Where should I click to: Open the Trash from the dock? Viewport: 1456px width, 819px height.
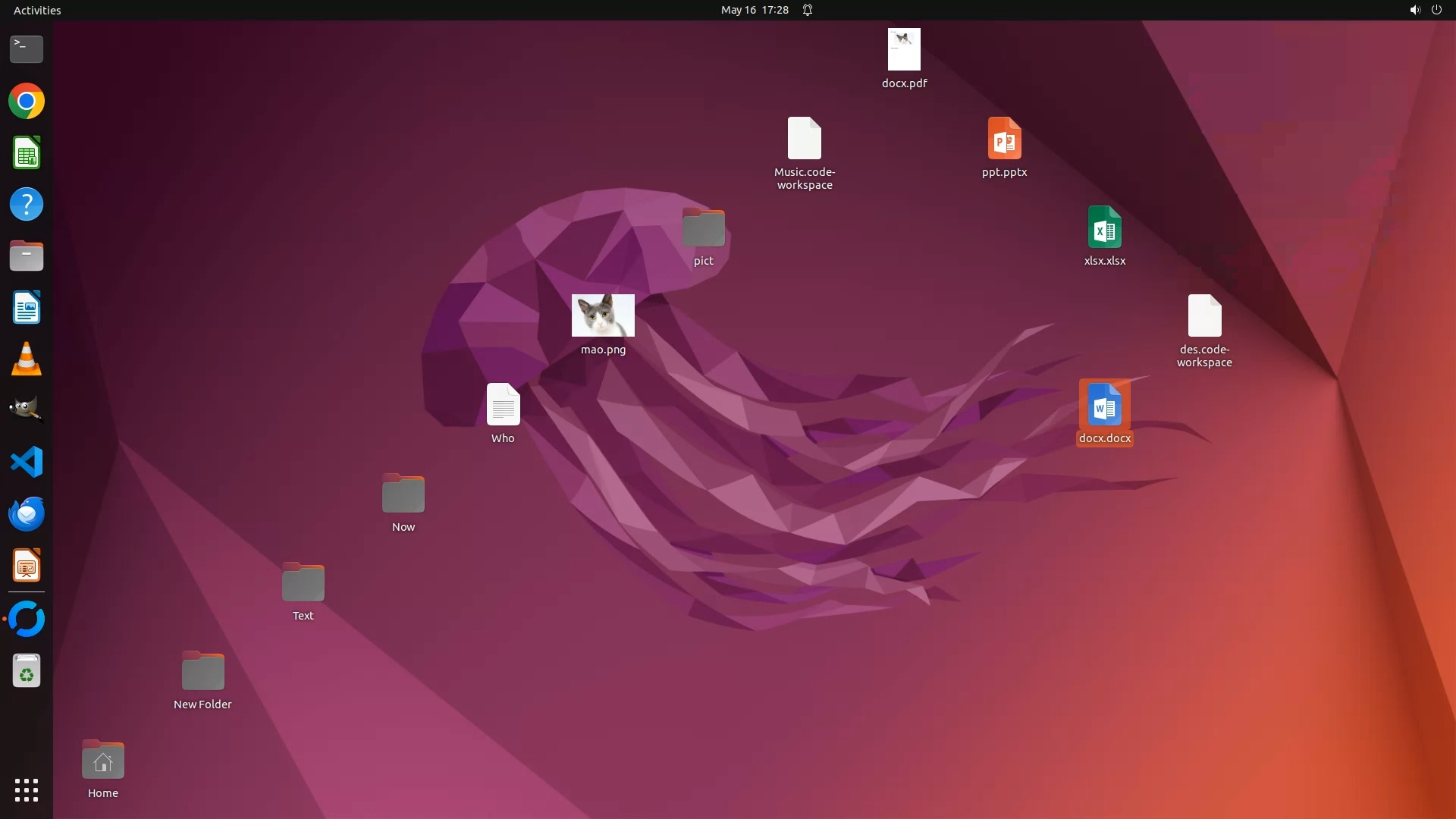pos(27,671)
